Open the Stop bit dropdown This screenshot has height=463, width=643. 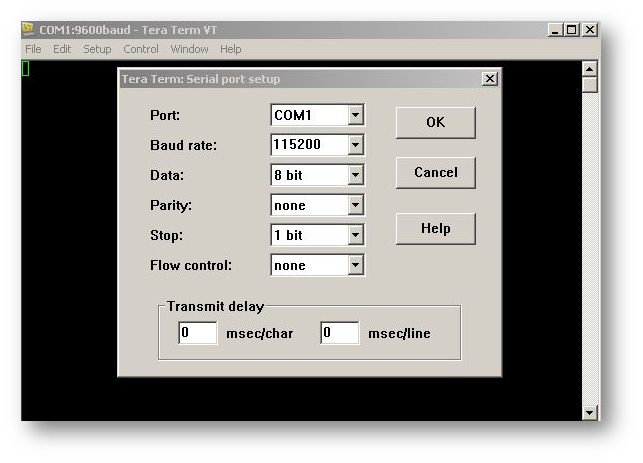pos(355,235)
